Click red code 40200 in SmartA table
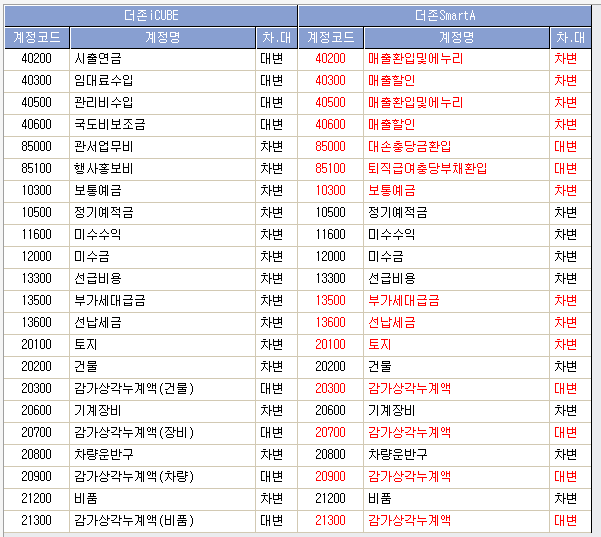The image size is (601, 537). point(330,59)
